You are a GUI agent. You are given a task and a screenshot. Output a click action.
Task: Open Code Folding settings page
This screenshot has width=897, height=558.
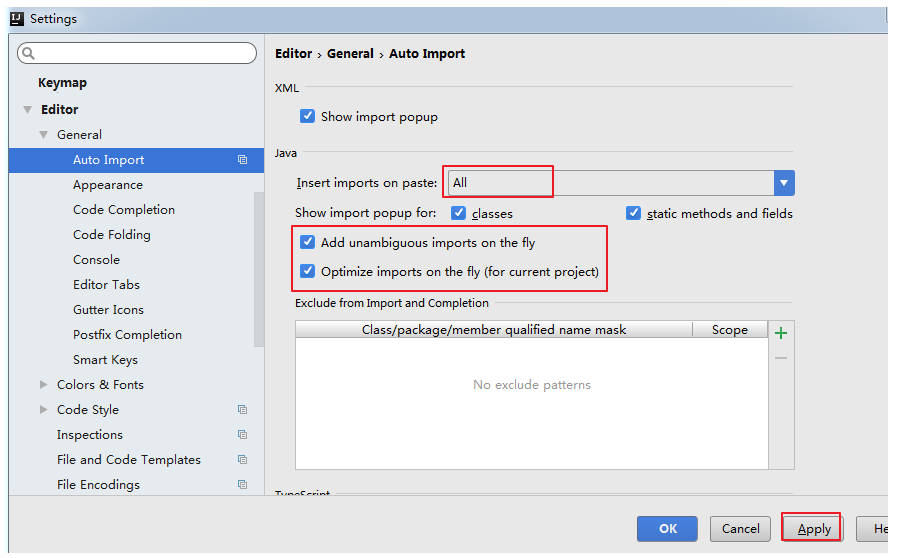click(112, 235)
